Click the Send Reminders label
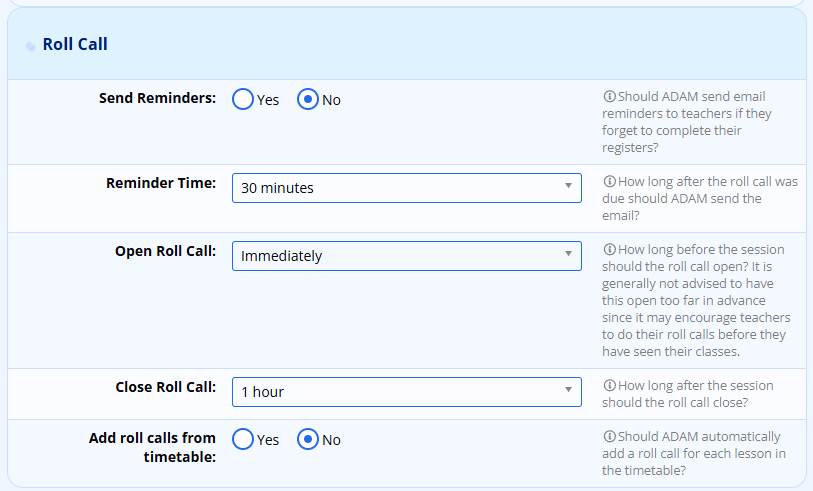This screenshot has height=491, width=813. pyautogui.click(x=157, y=98)
